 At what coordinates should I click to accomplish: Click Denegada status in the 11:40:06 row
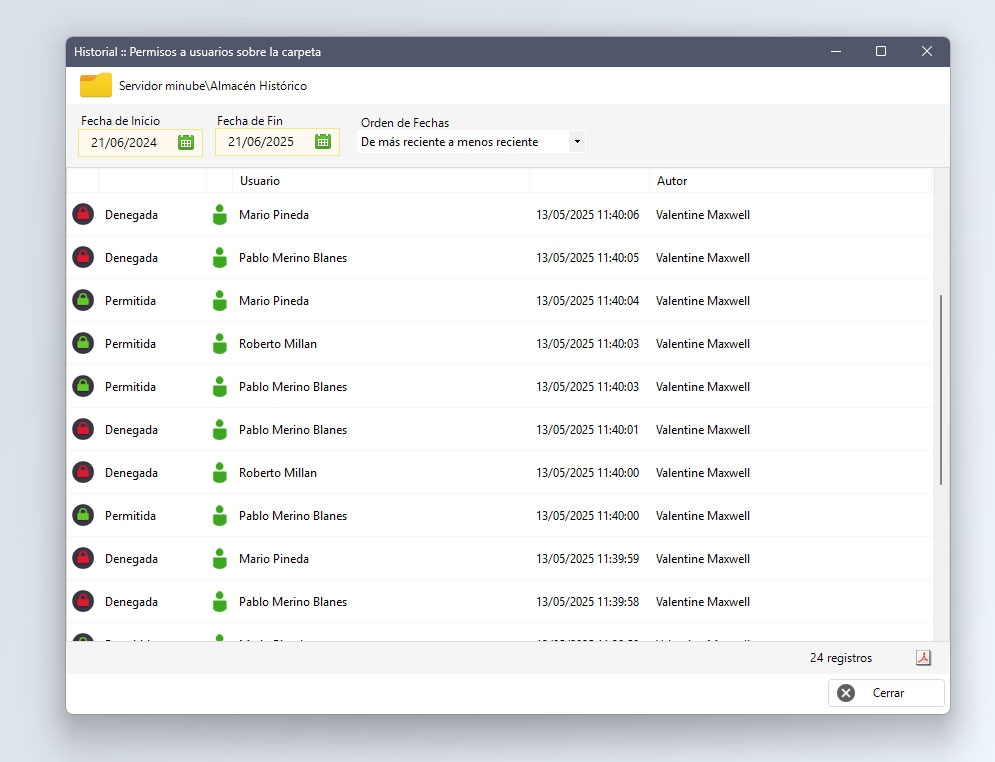click(131, 215)
